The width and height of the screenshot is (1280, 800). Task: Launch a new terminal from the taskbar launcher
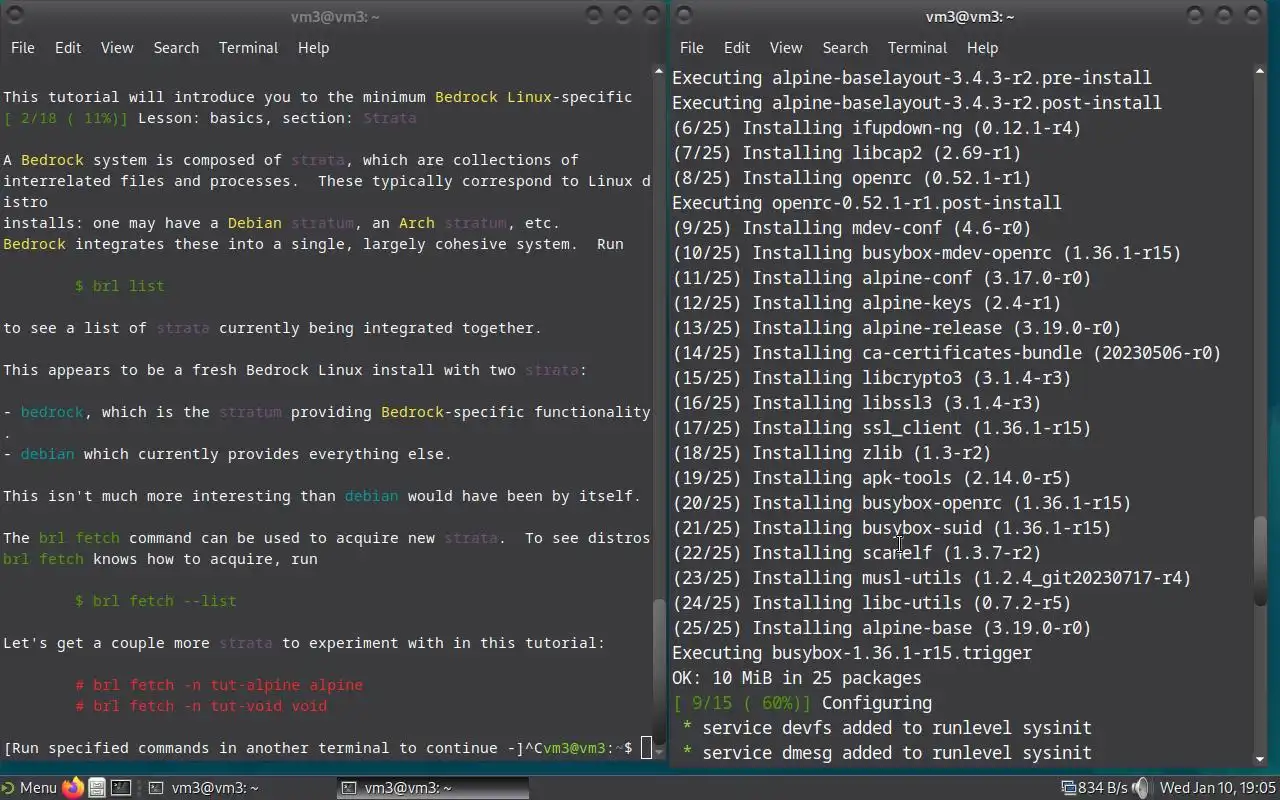point(120,788)
